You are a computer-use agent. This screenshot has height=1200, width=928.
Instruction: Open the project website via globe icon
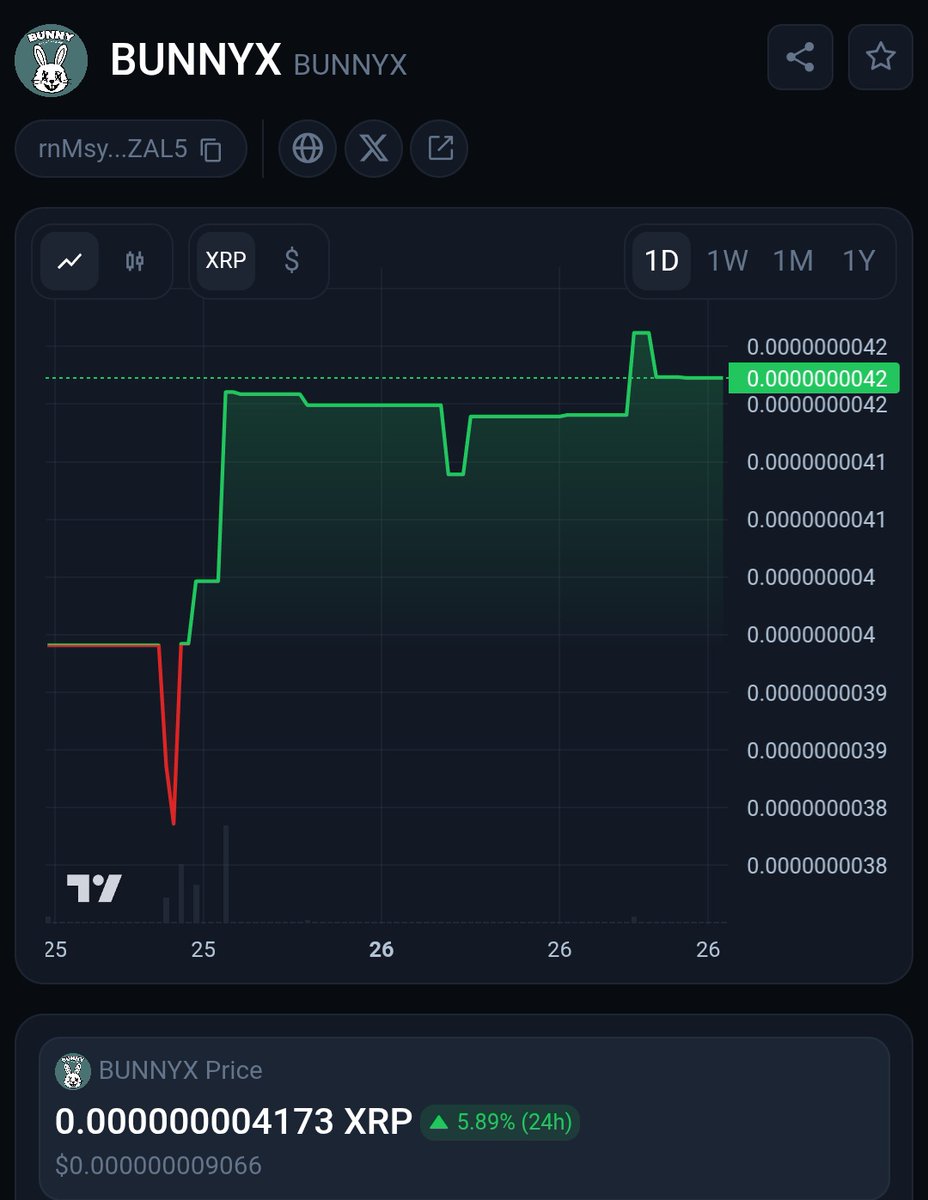coord(307,148)
